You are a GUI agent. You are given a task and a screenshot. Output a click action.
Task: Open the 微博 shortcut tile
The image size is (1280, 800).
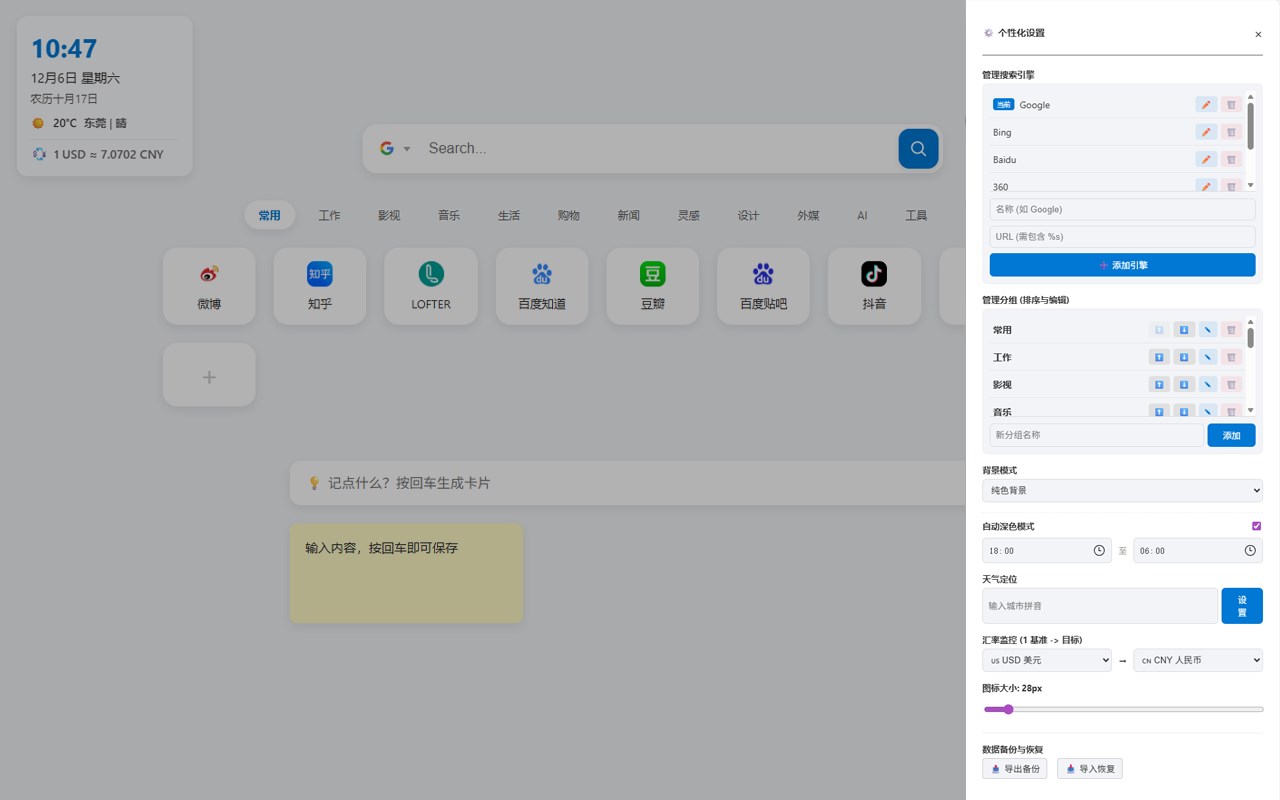pos(209,286)
